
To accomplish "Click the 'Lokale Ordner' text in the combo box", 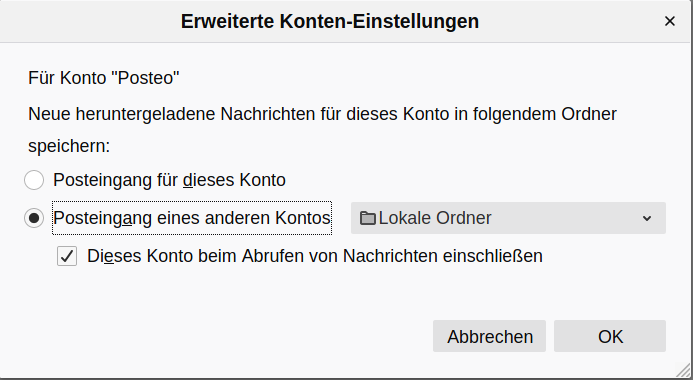I will pos(435,218).
